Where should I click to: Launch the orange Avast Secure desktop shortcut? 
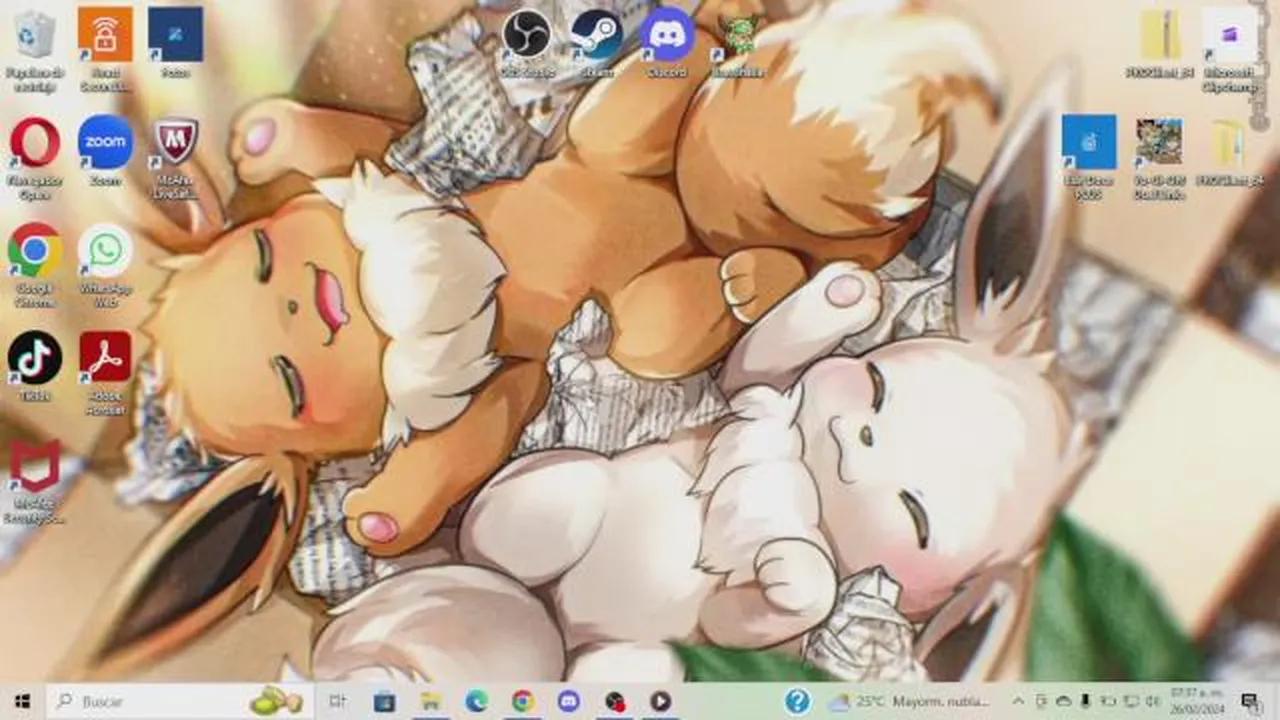click(105, 50)
